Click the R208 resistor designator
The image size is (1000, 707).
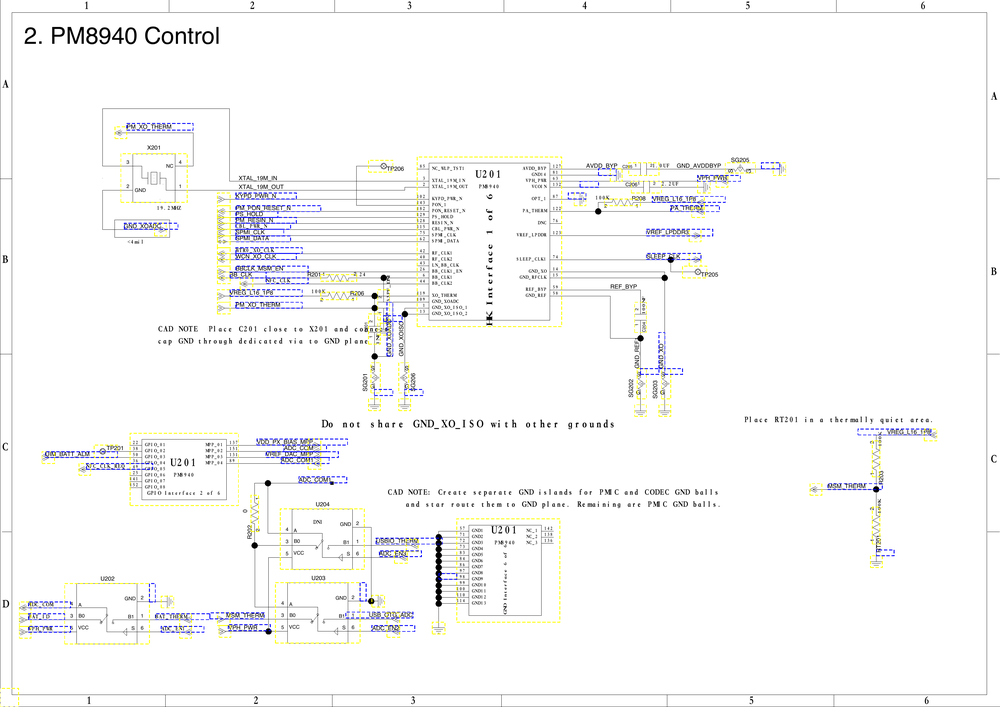[x=639, y=198]
